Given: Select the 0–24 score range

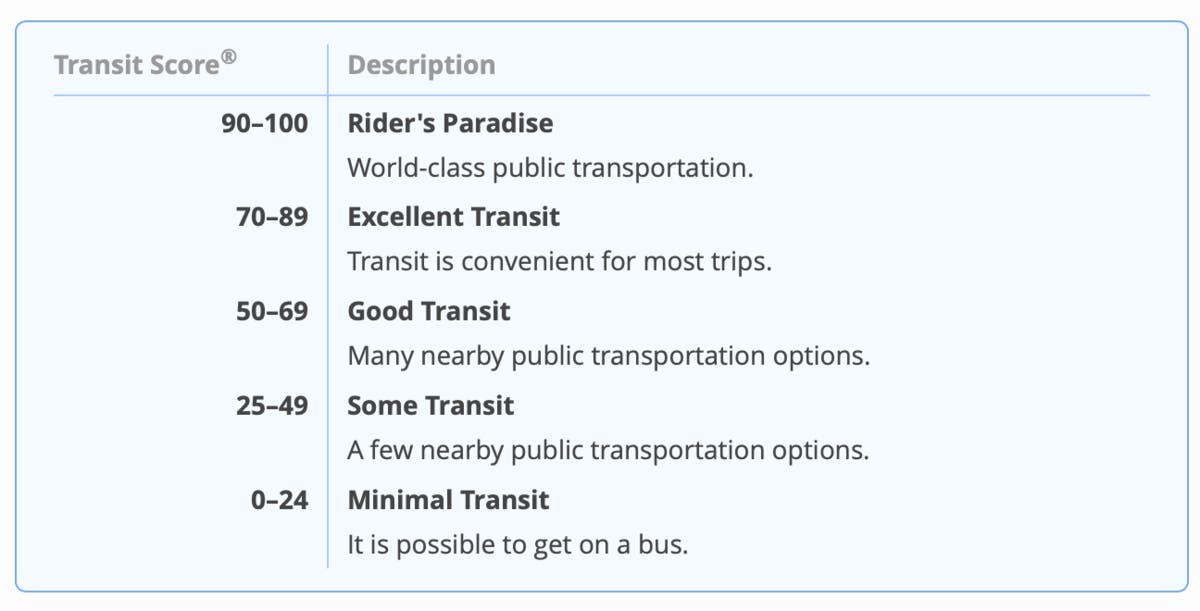Looking at the screenshot, I should (279, 499).
